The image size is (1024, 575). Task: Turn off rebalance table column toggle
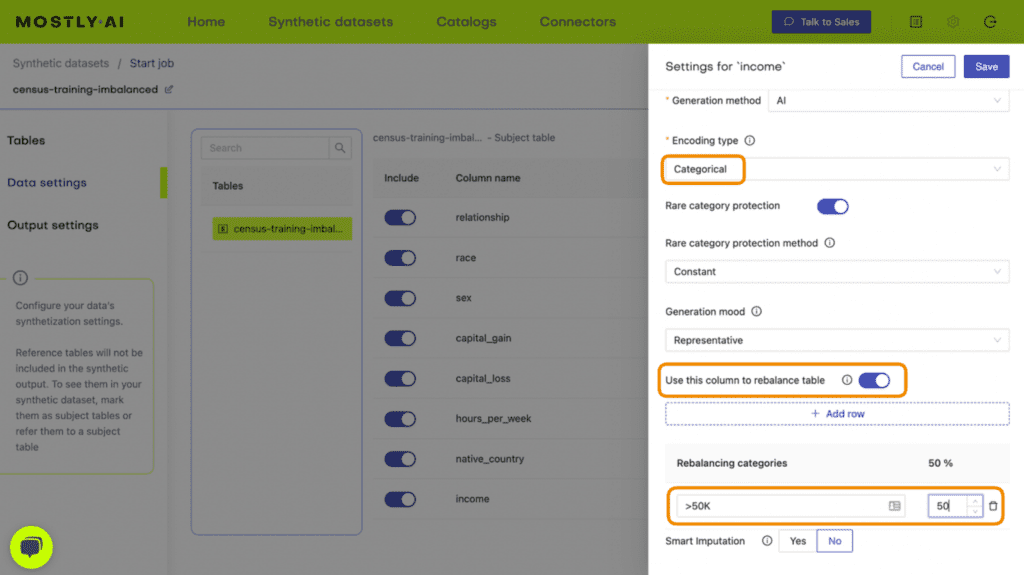[873, 380]
